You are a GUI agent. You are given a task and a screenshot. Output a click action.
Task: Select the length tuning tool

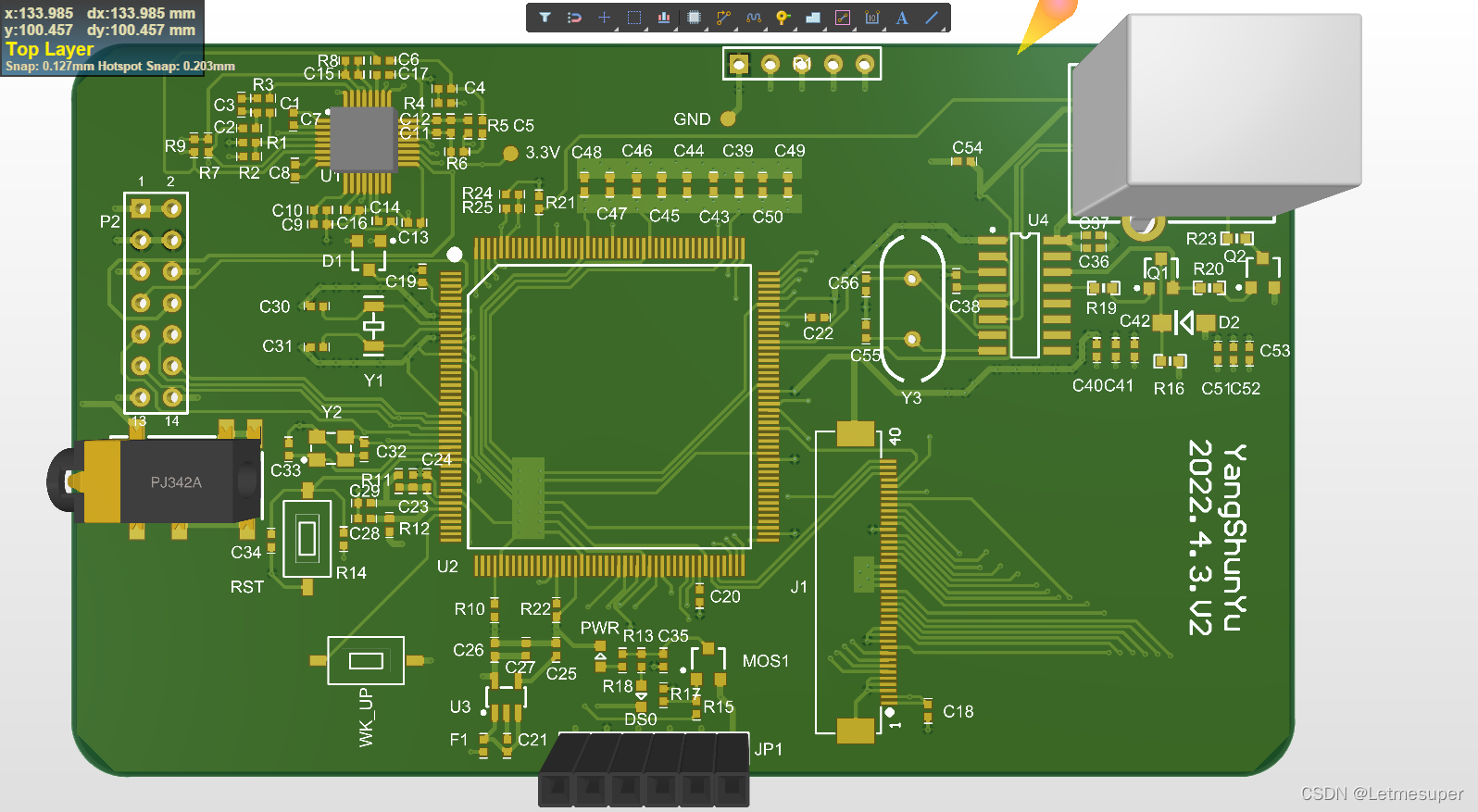pos(753,18)
